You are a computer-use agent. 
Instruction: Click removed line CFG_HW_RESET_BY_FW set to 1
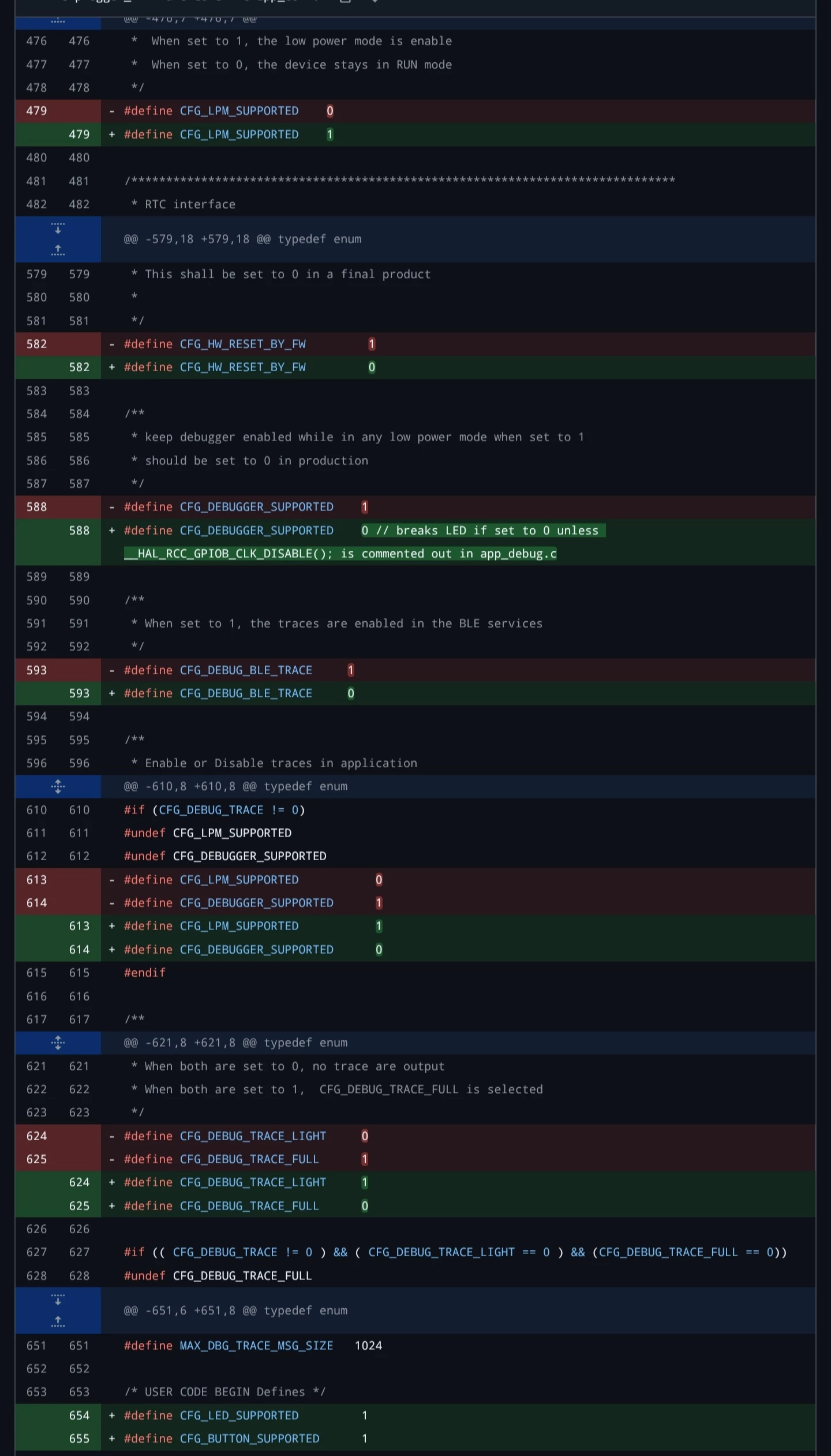click(458, 344)
